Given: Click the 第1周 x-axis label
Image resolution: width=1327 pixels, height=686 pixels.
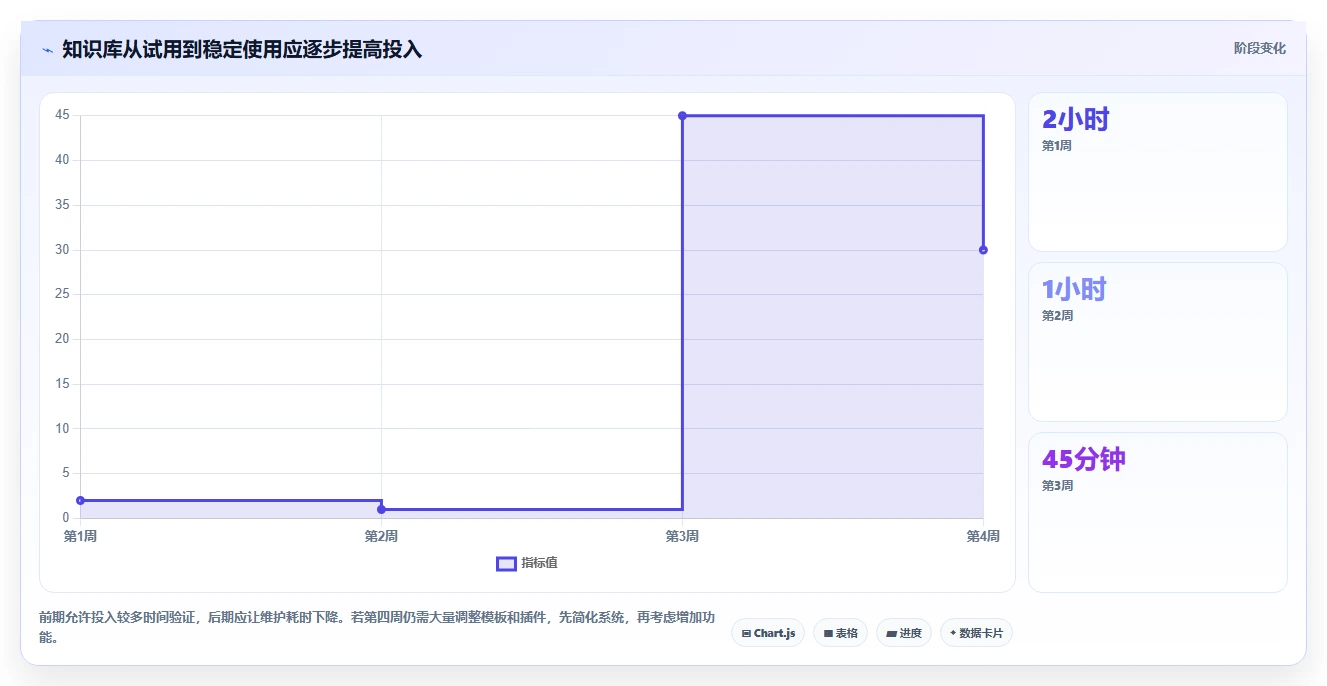Looking at the screenshot, I should (x=80, y=537).
